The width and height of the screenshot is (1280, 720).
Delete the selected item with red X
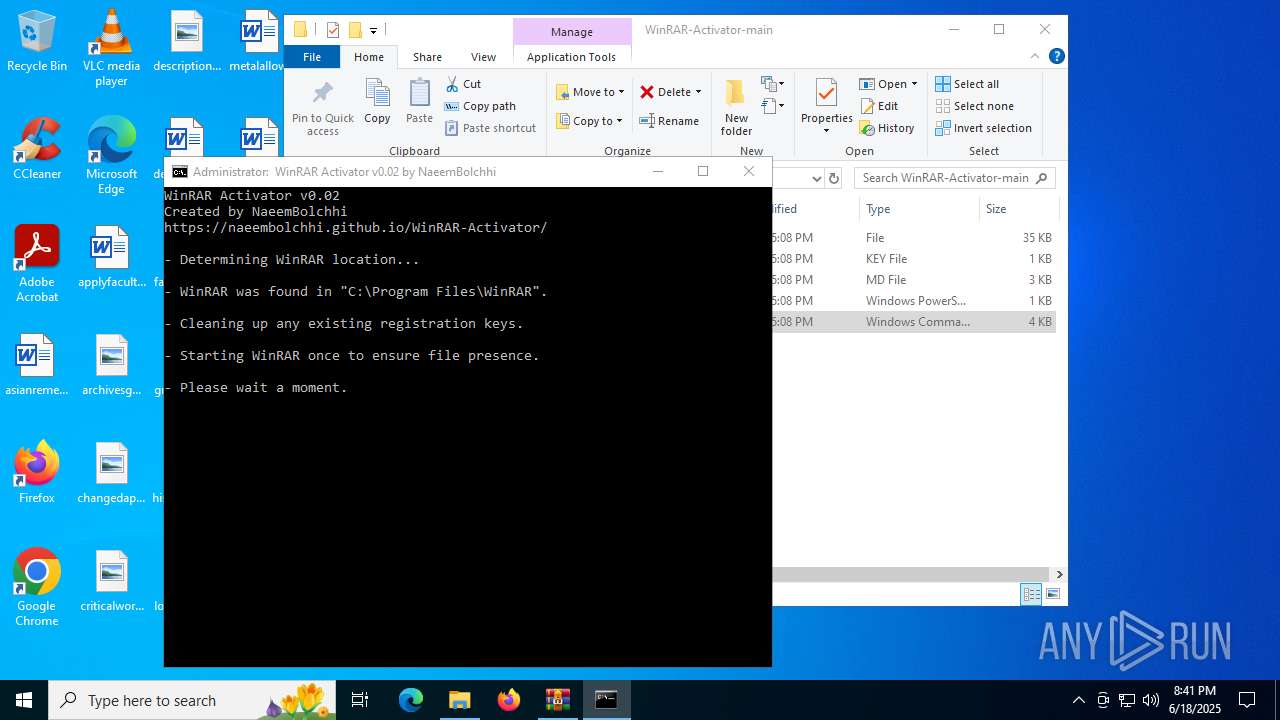[x=665, y=92]
